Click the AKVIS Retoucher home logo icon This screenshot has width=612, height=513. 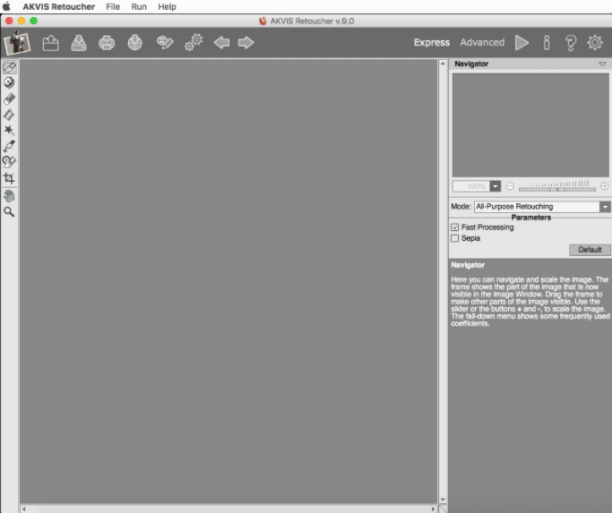17,43
